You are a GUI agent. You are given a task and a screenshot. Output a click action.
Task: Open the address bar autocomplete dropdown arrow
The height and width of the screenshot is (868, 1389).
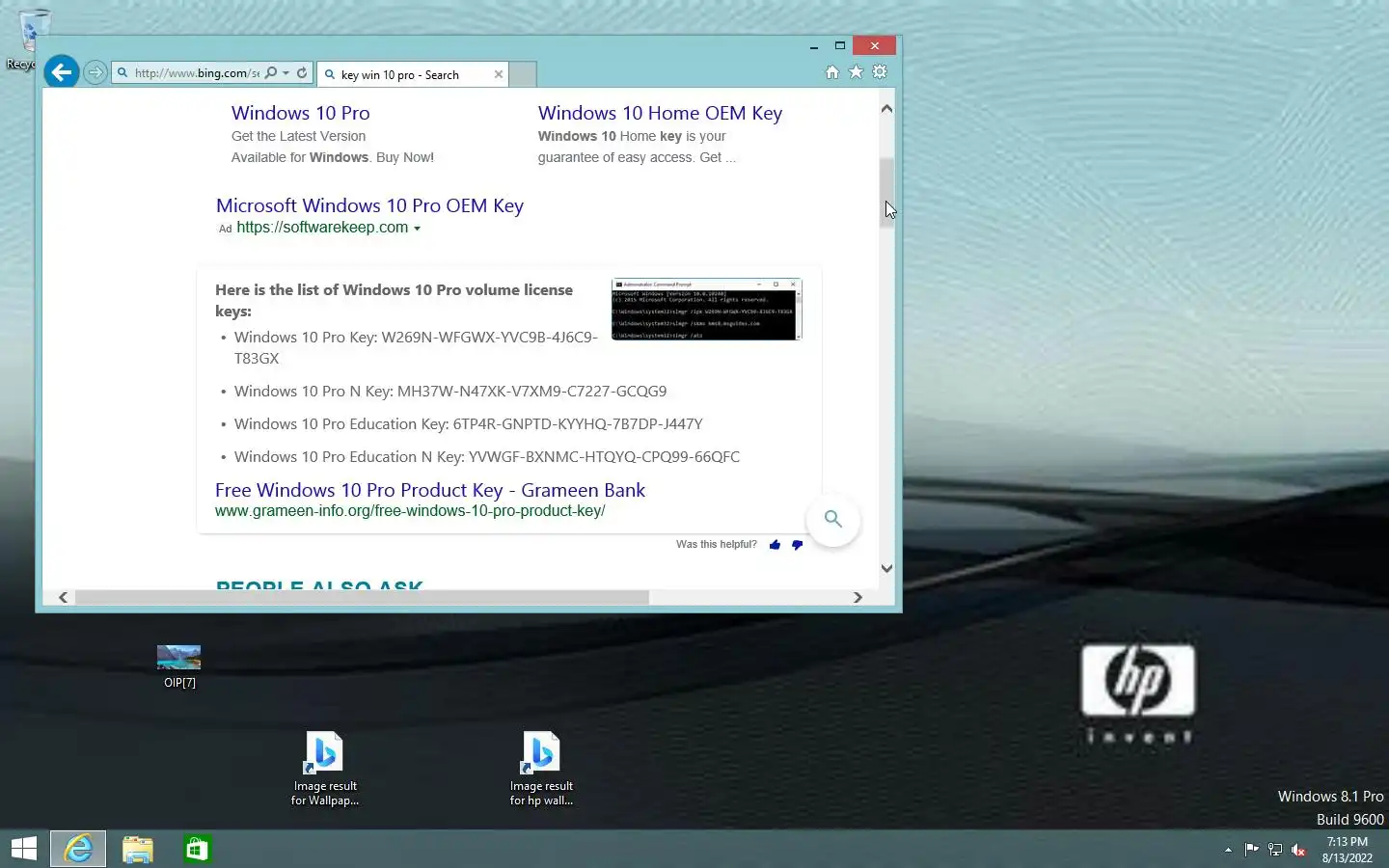[286, 72]
